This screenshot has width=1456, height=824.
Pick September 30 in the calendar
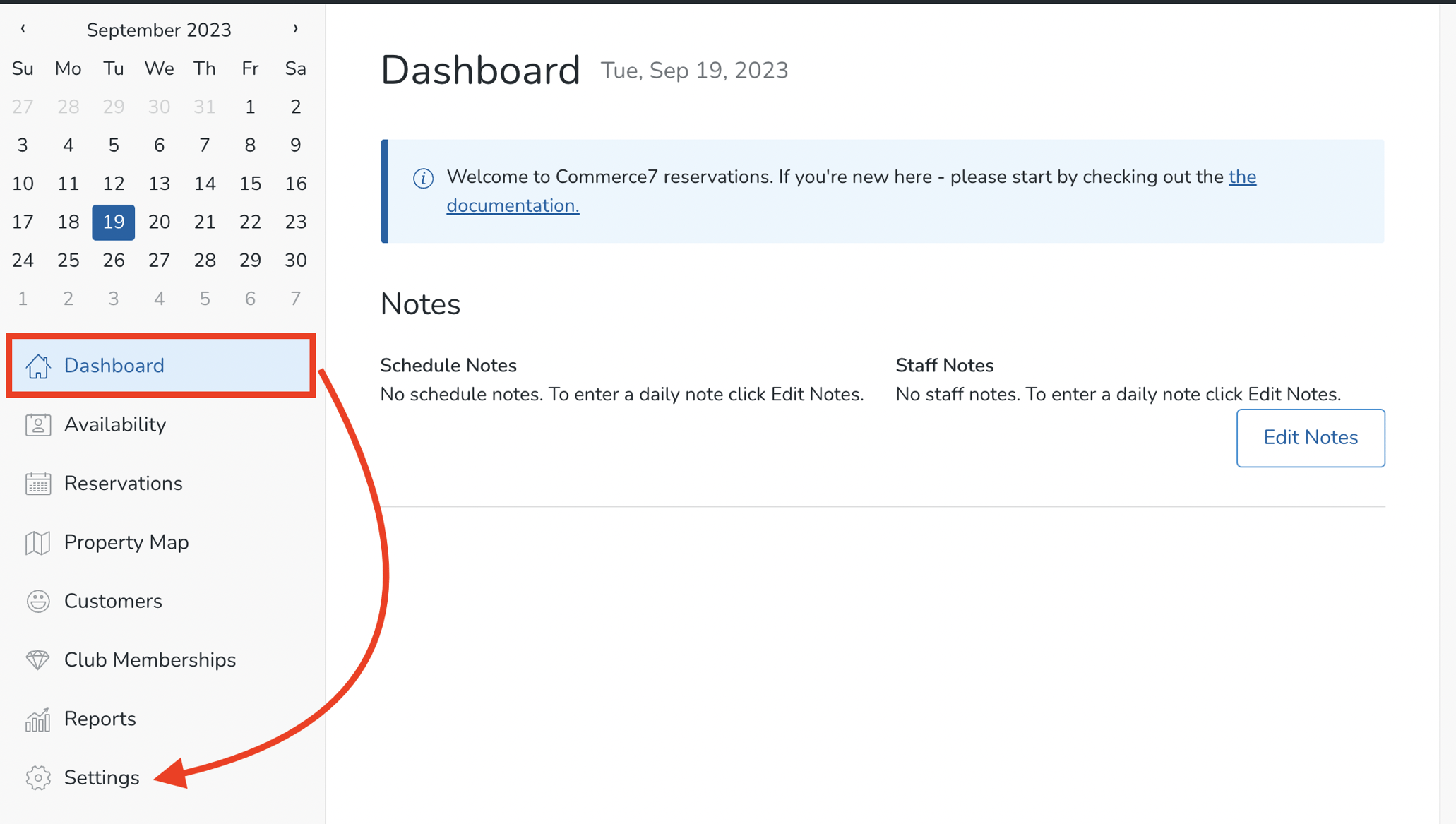pyautogui.click(x=295, y=261)
